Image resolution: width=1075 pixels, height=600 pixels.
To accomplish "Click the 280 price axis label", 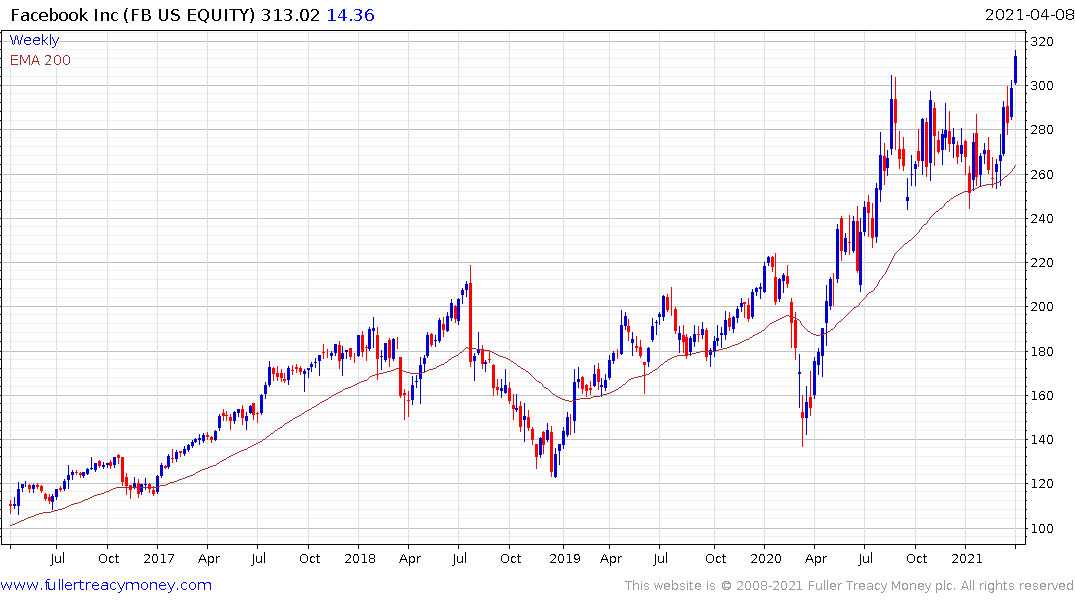I will (1042, 130).
